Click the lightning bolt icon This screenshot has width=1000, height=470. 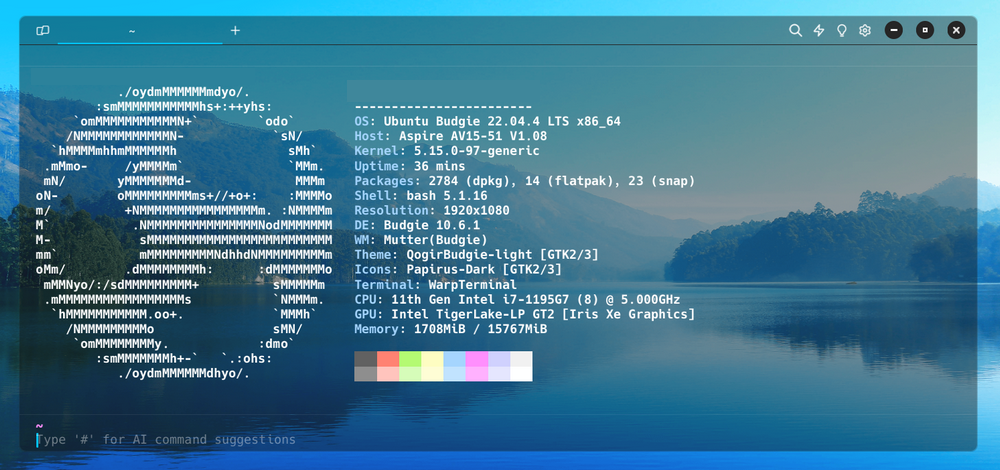(x=819, y=31)
